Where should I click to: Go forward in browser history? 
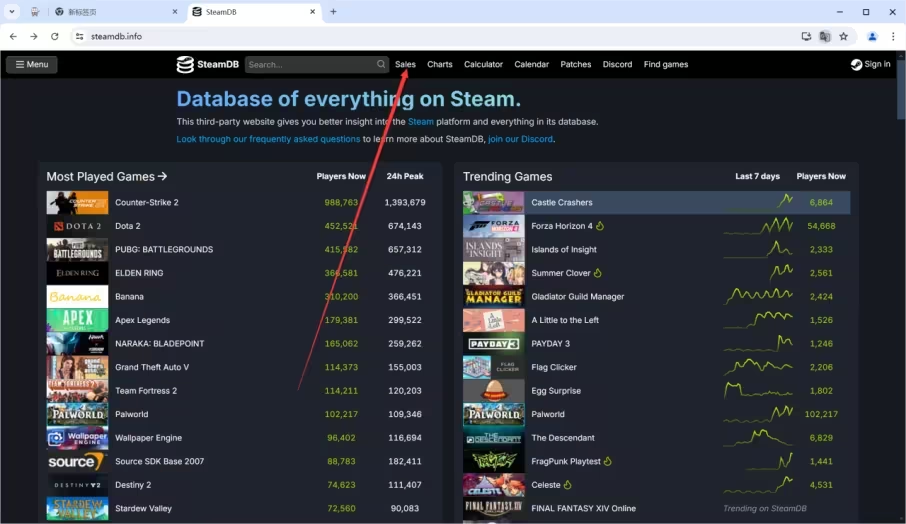(x=34, y=36)
